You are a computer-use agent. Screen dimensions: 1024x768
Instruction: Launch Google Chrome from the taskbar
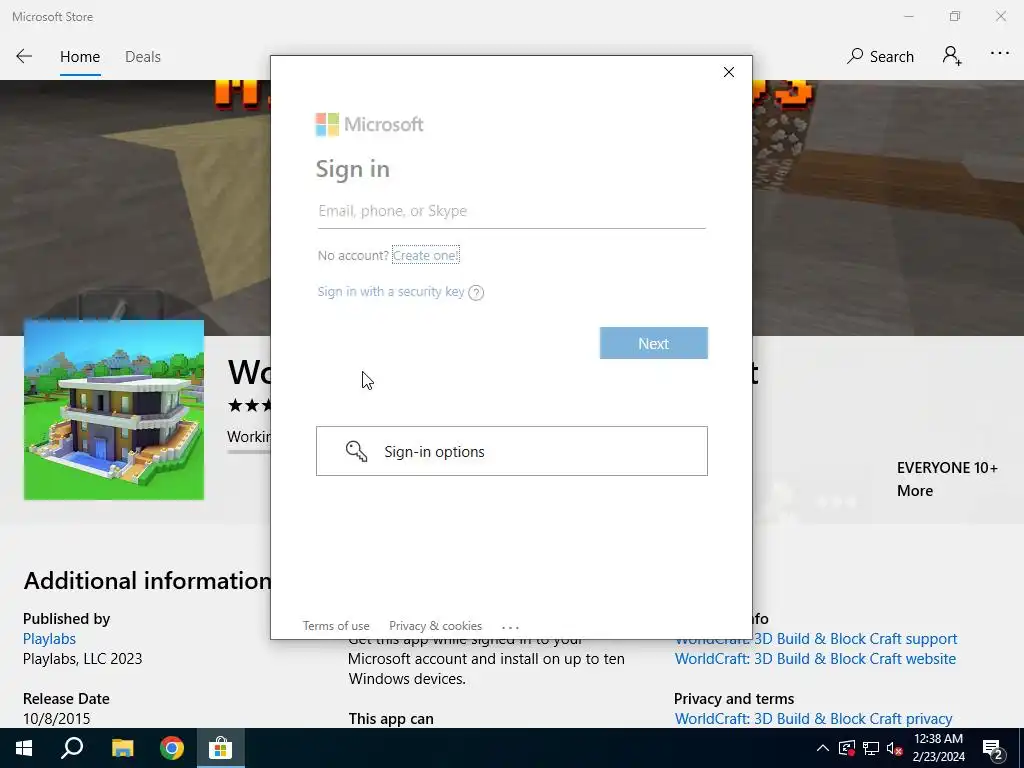[172, 748]
